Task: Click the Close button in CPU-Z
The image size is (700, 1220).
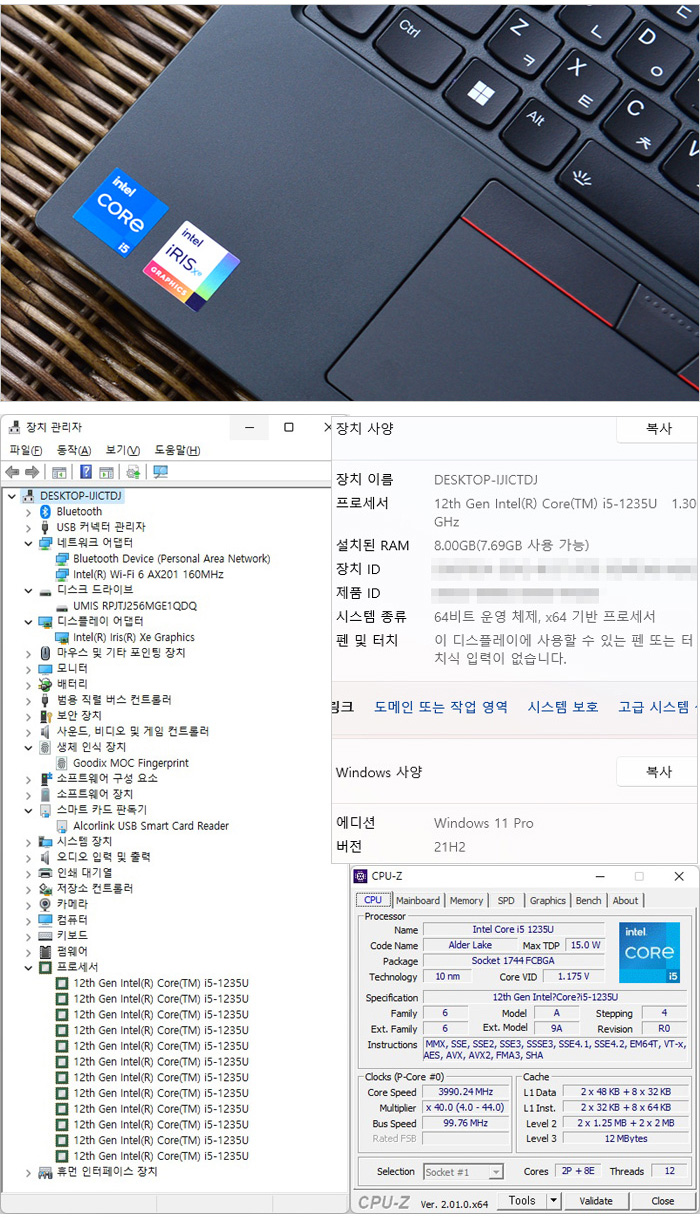Action: (662, 1200)
